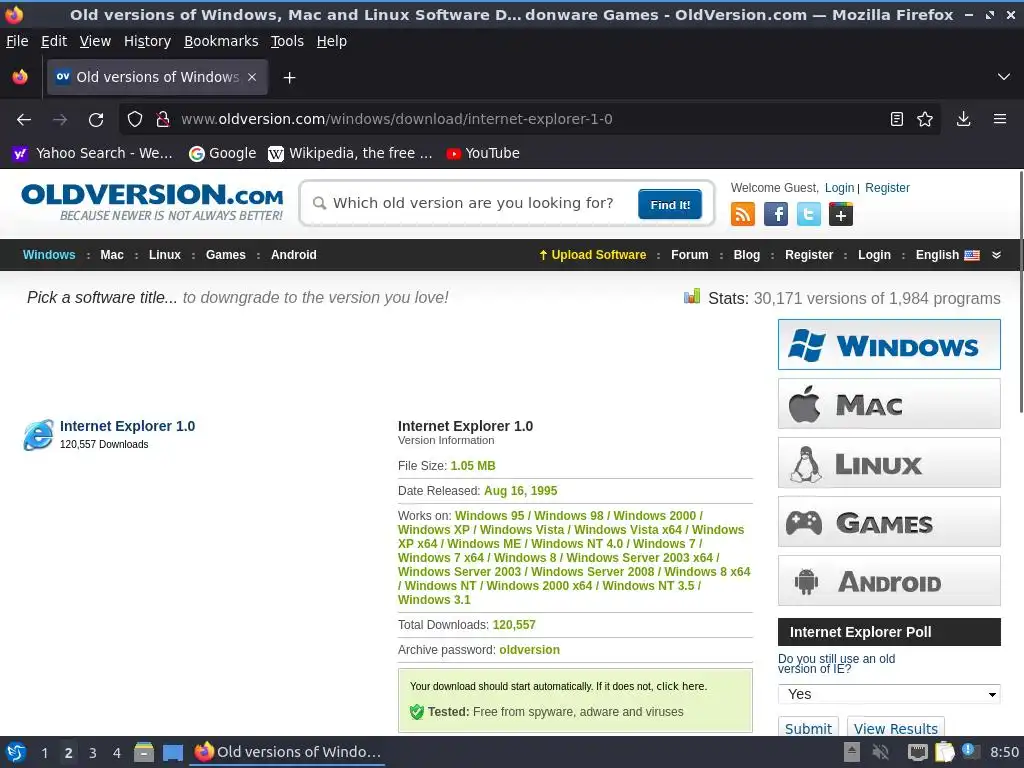Viewport: 1024px width, 768px height.
Task: Reload the current page
Action: pyautogui.click(x=96, y=120)
